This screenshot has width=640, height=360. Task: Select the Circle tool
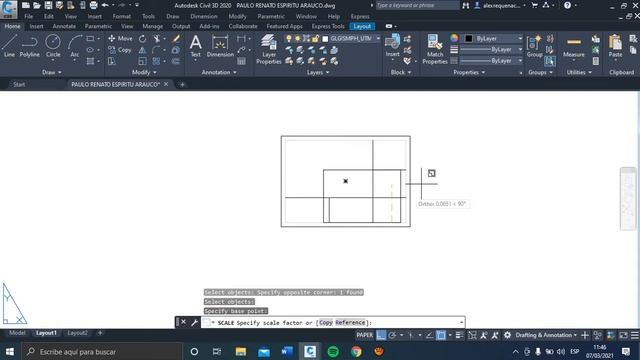point(53,46)
